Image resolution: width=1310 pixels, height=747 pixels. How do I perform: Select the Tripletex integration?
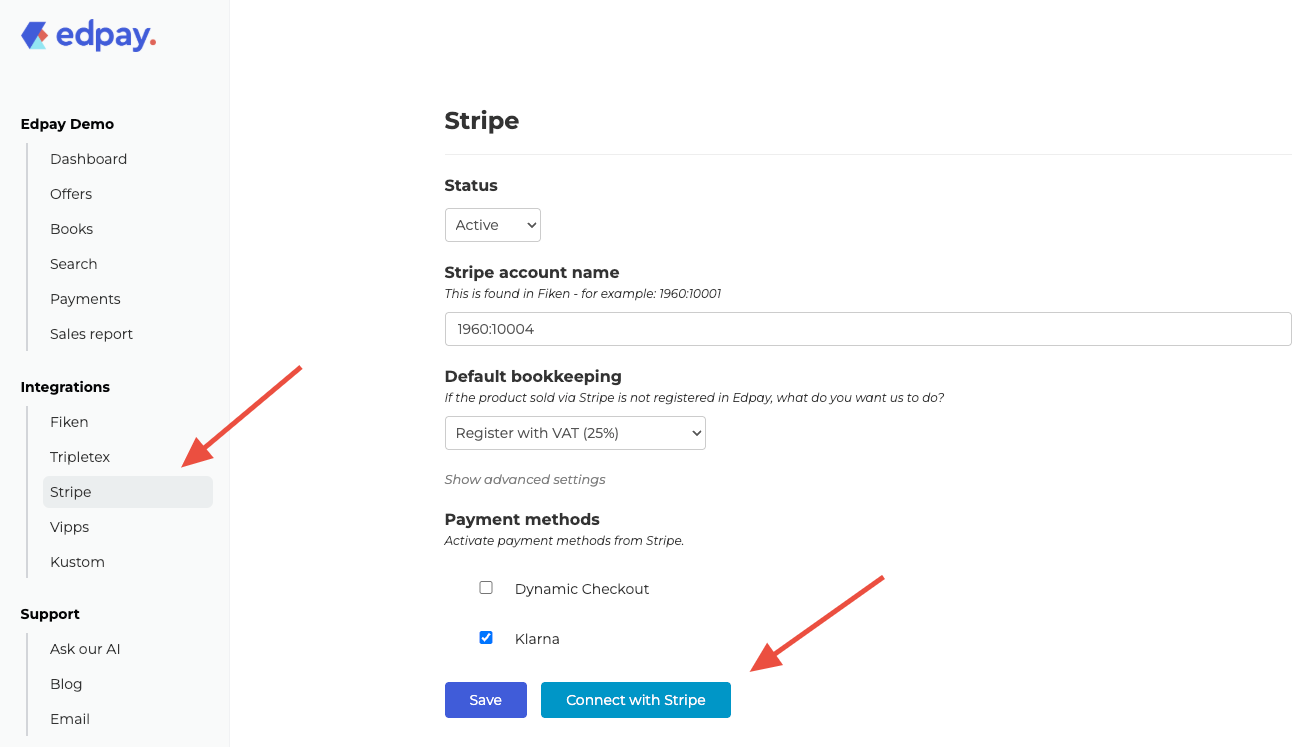point(80,457)
